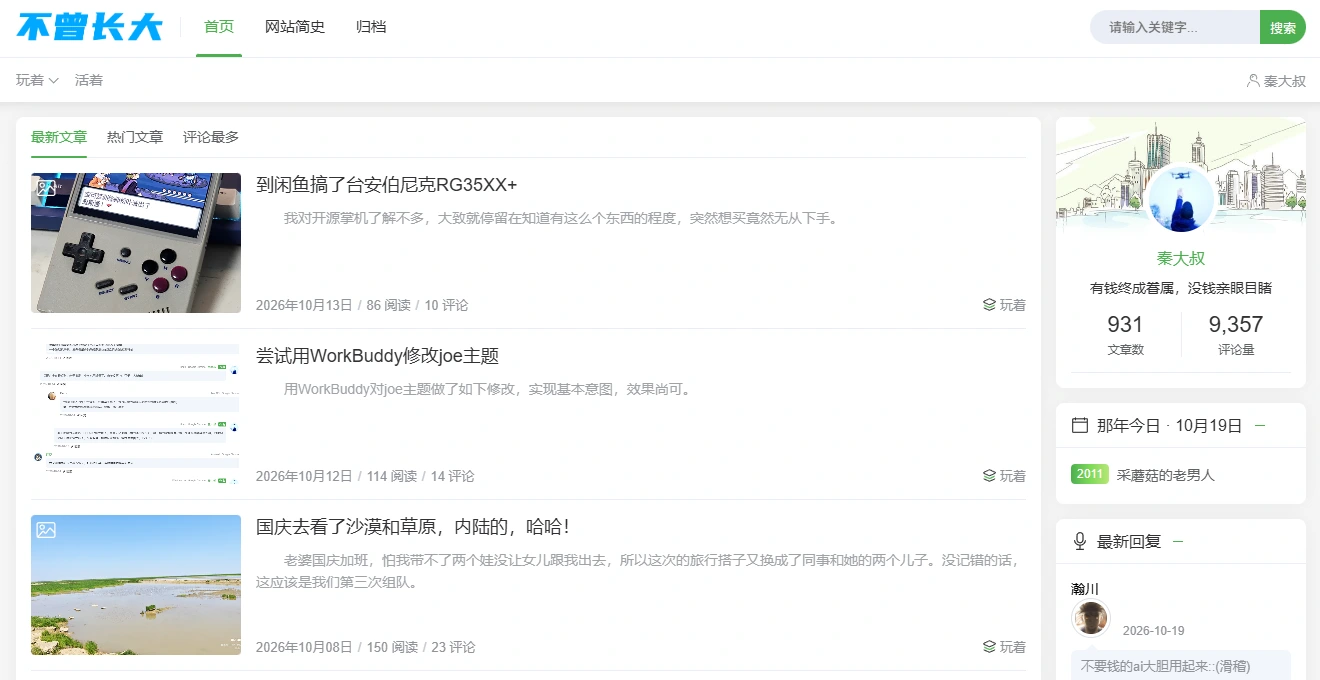The width and height of the screenshot is (1320, 680).
Task: Switch to the 热门文章 tab
Action: point(135,137)
